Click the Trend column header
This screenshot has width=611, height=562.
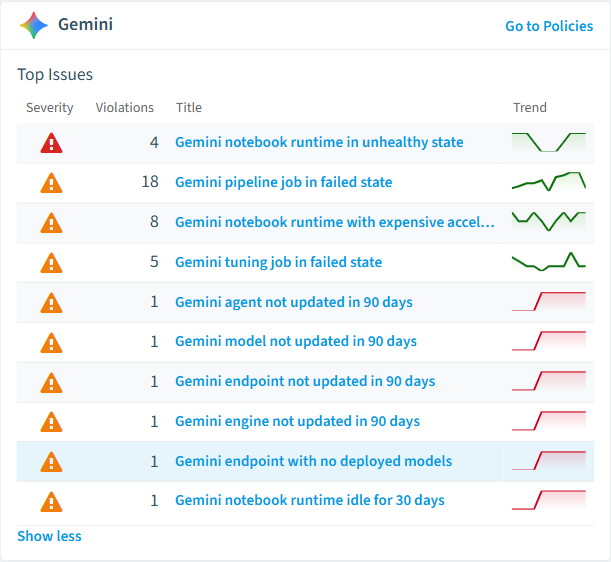pos(530,108)
